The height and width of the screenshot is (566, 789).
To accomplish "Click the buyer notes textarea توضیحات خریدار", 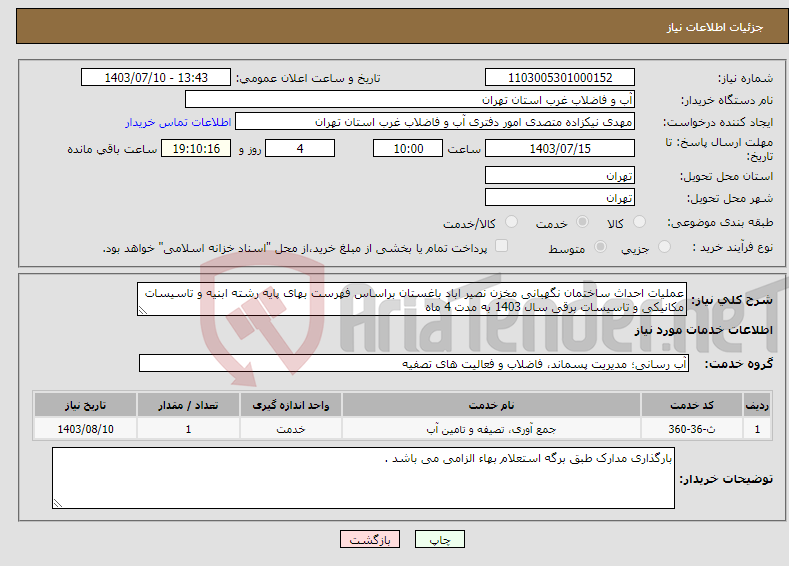I will (x=363, y=478).
